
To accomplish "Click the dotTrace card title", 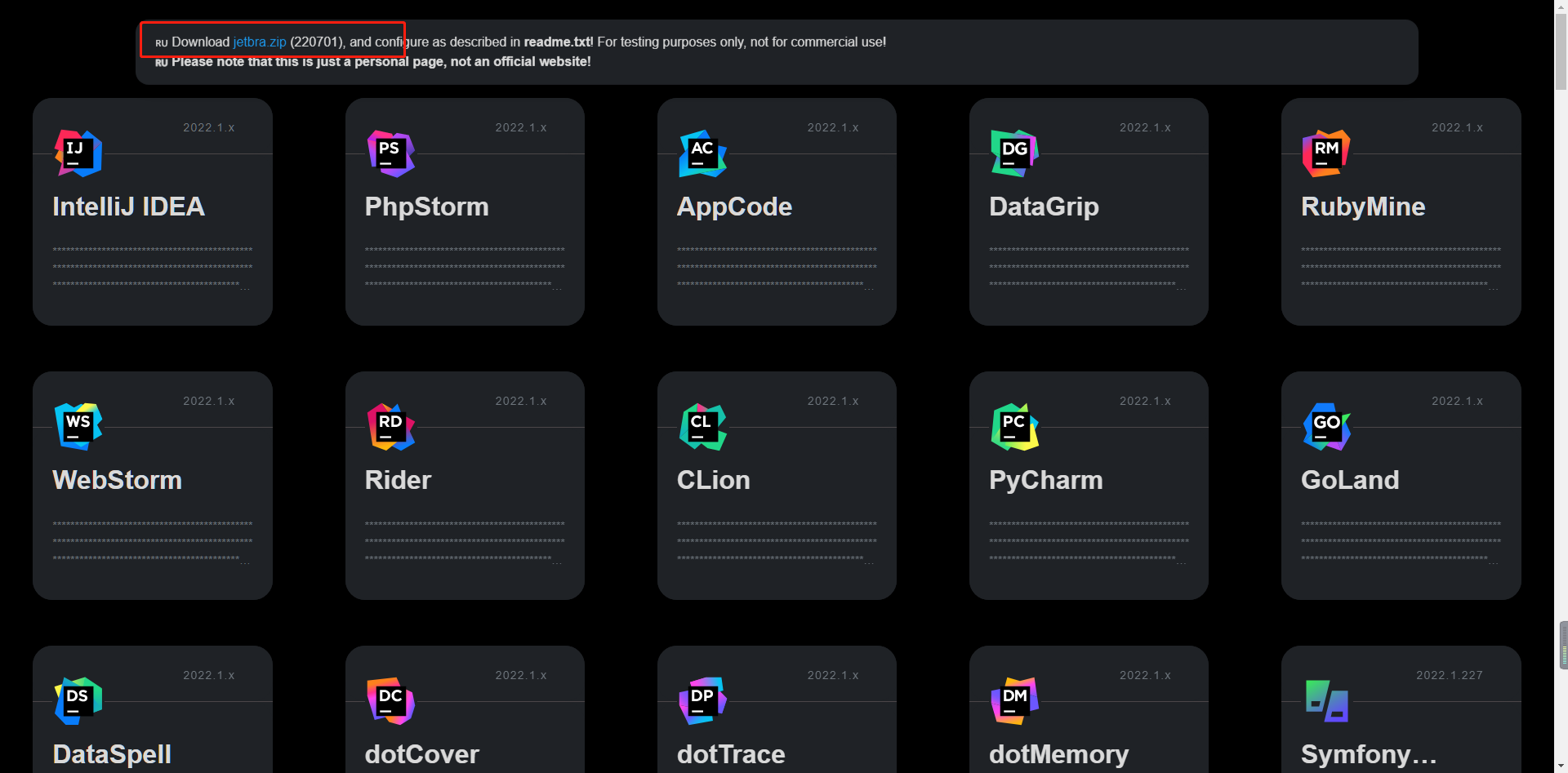I will (x=731, y=754).
